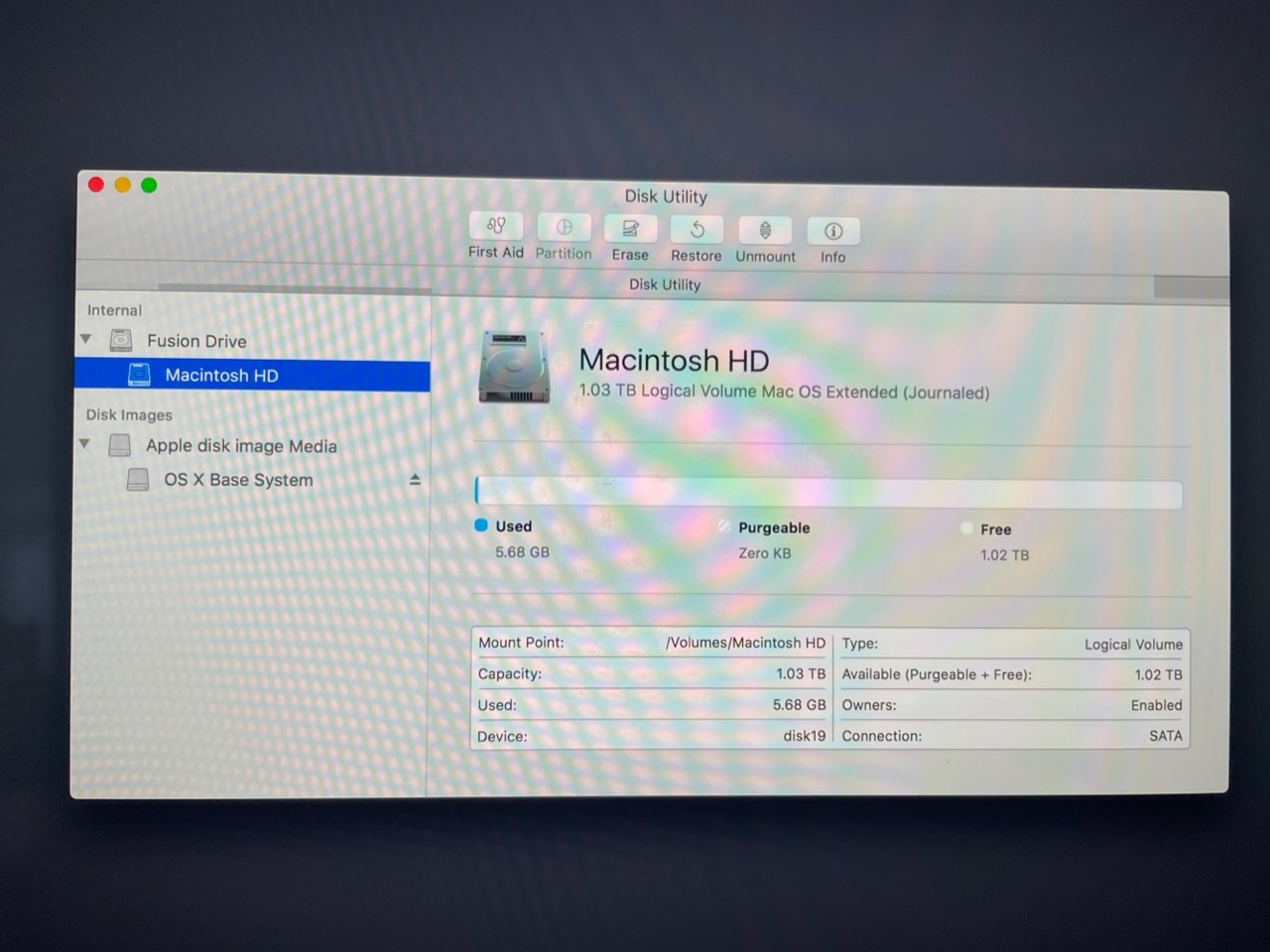Minimize the Disk Utility window
Viewport: 1270px width, 952px height.
coord(122,184)
